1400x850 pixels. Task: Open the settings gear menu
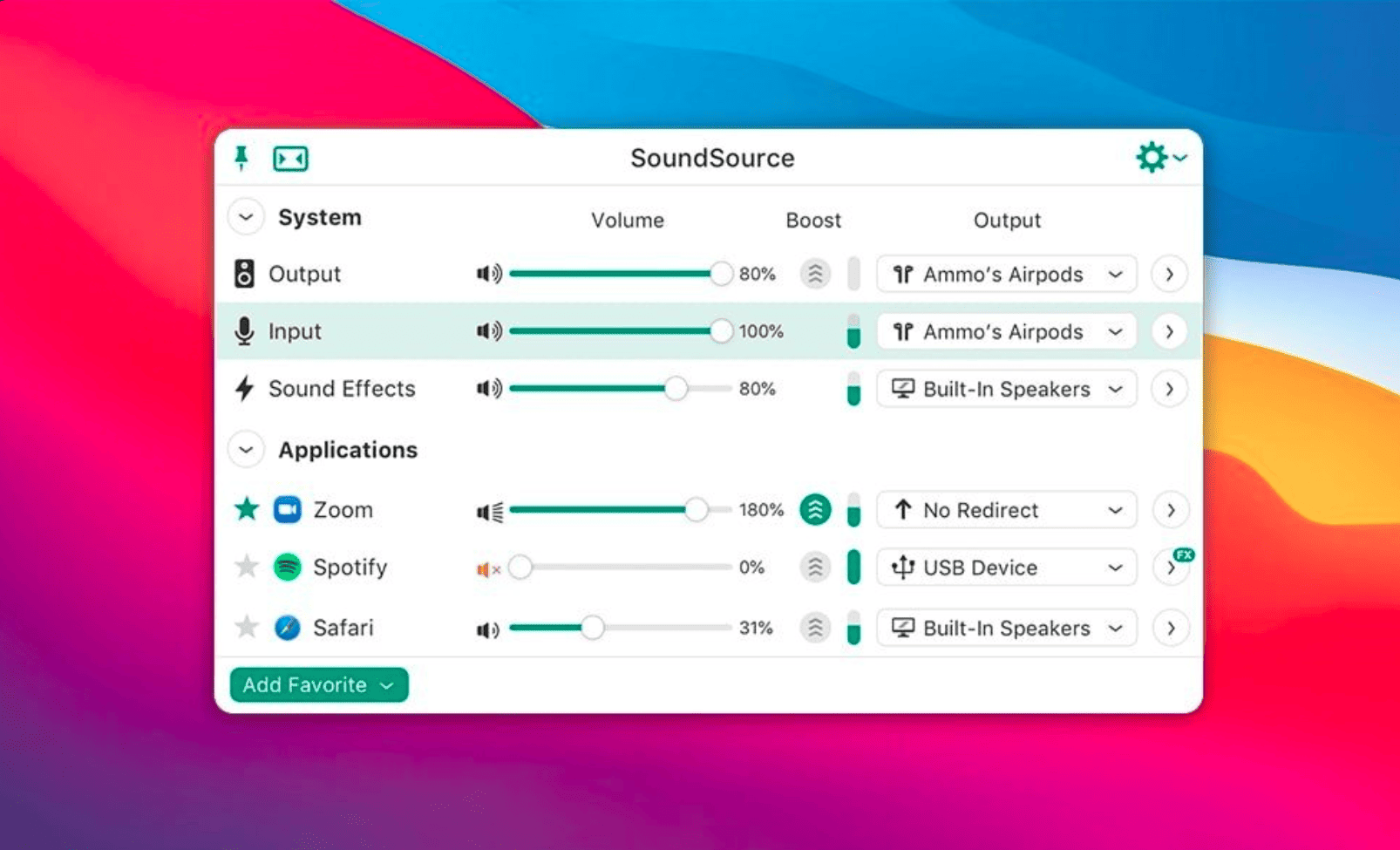1160,158
